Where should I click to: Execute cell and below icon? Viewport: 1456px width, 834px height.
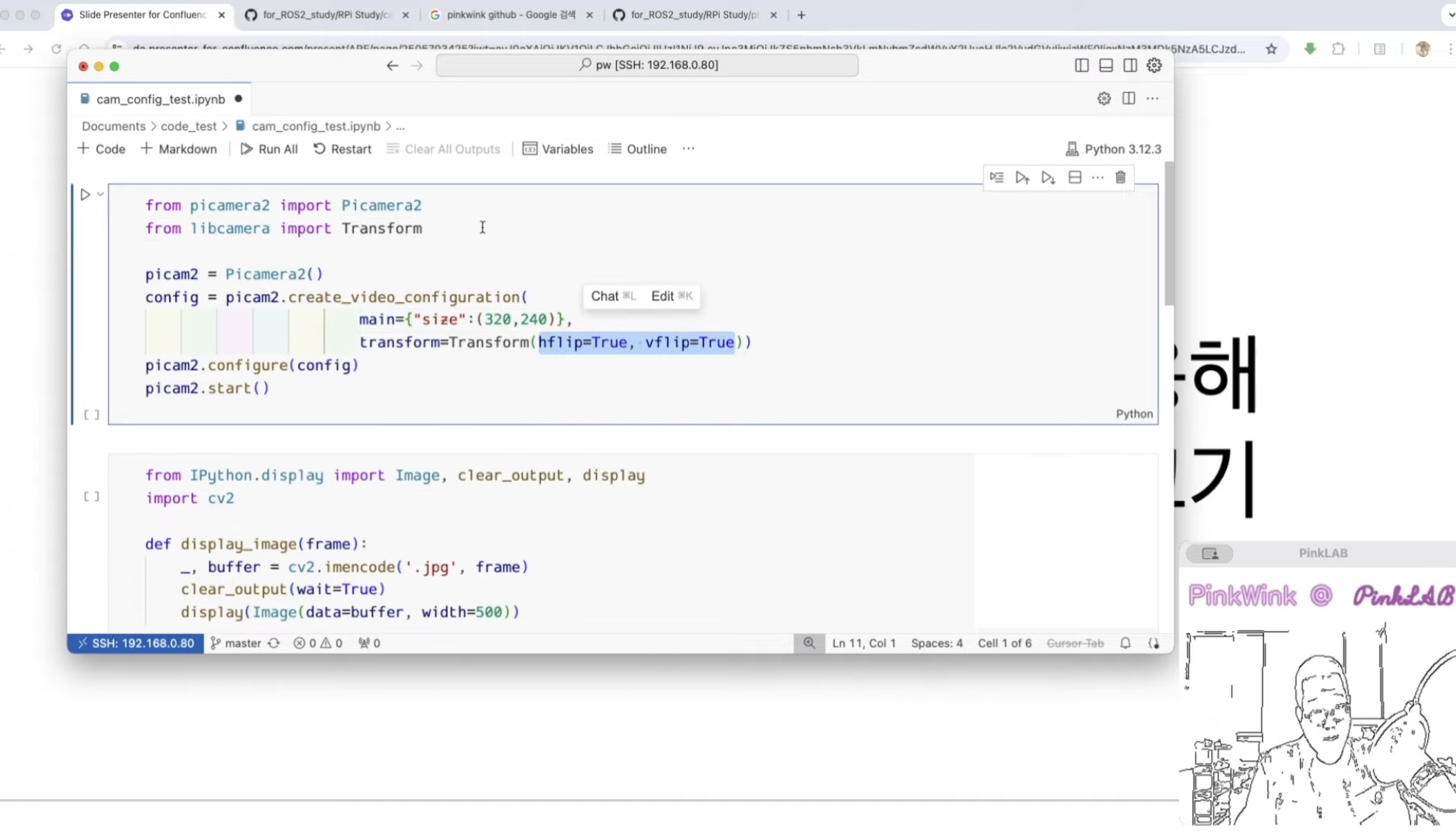click(x=1048, y=178)
